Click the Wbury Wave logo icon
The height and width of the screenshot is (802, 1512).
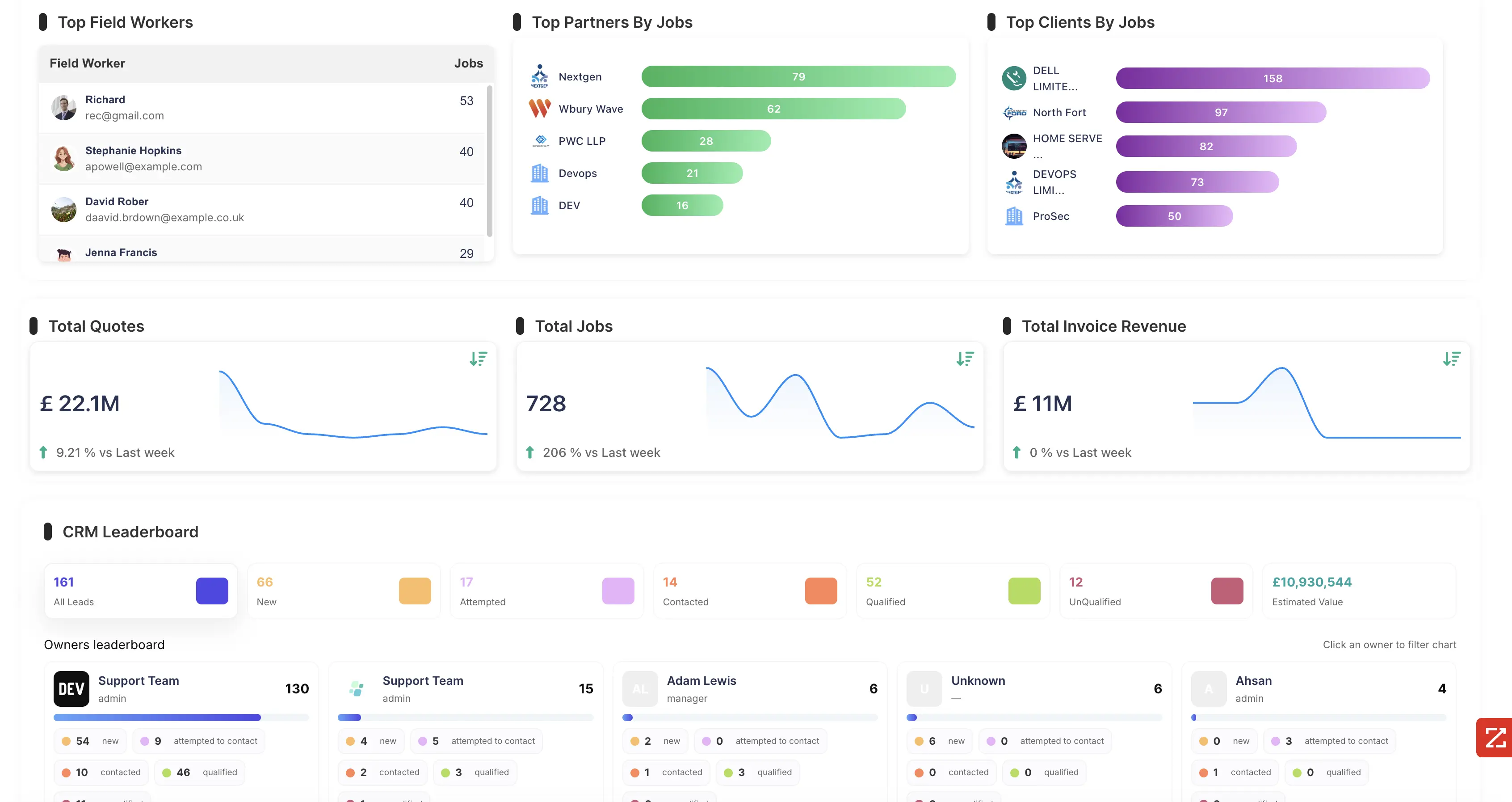(x=539, y=109)
